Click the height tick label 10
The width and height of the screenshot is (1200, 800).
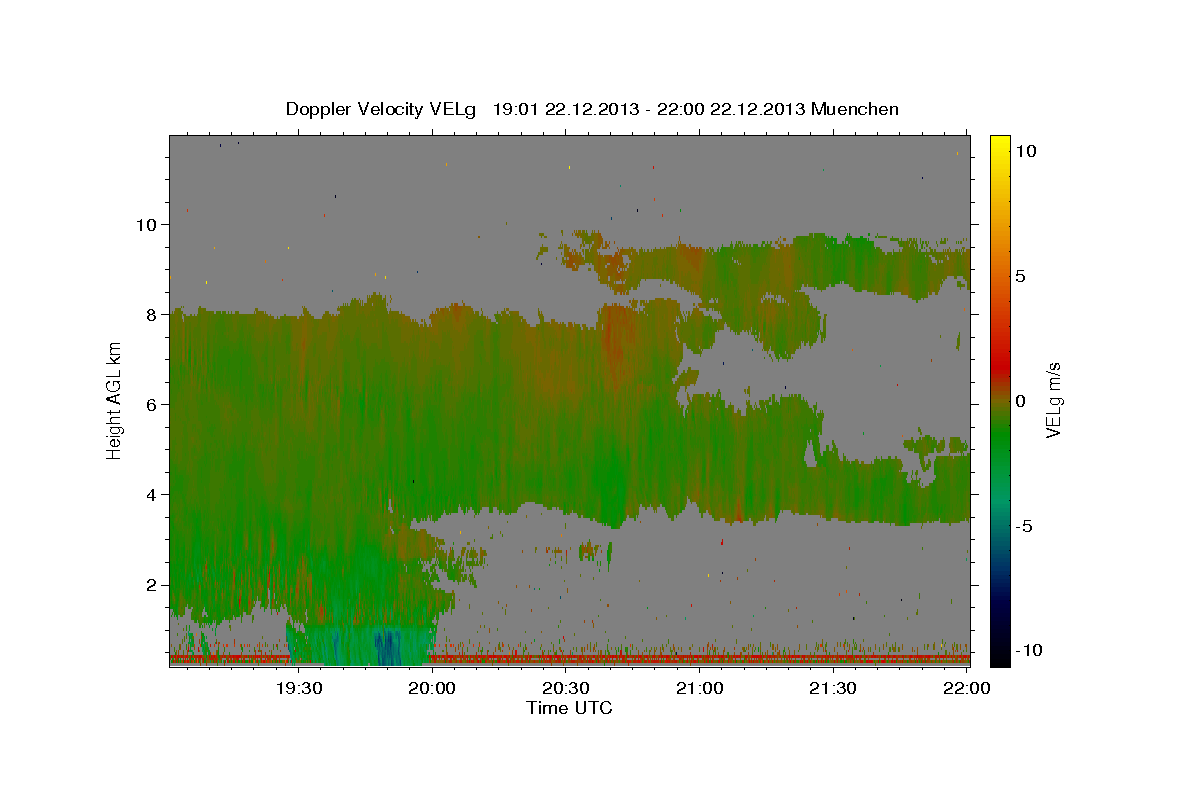[x=147, y=224]
